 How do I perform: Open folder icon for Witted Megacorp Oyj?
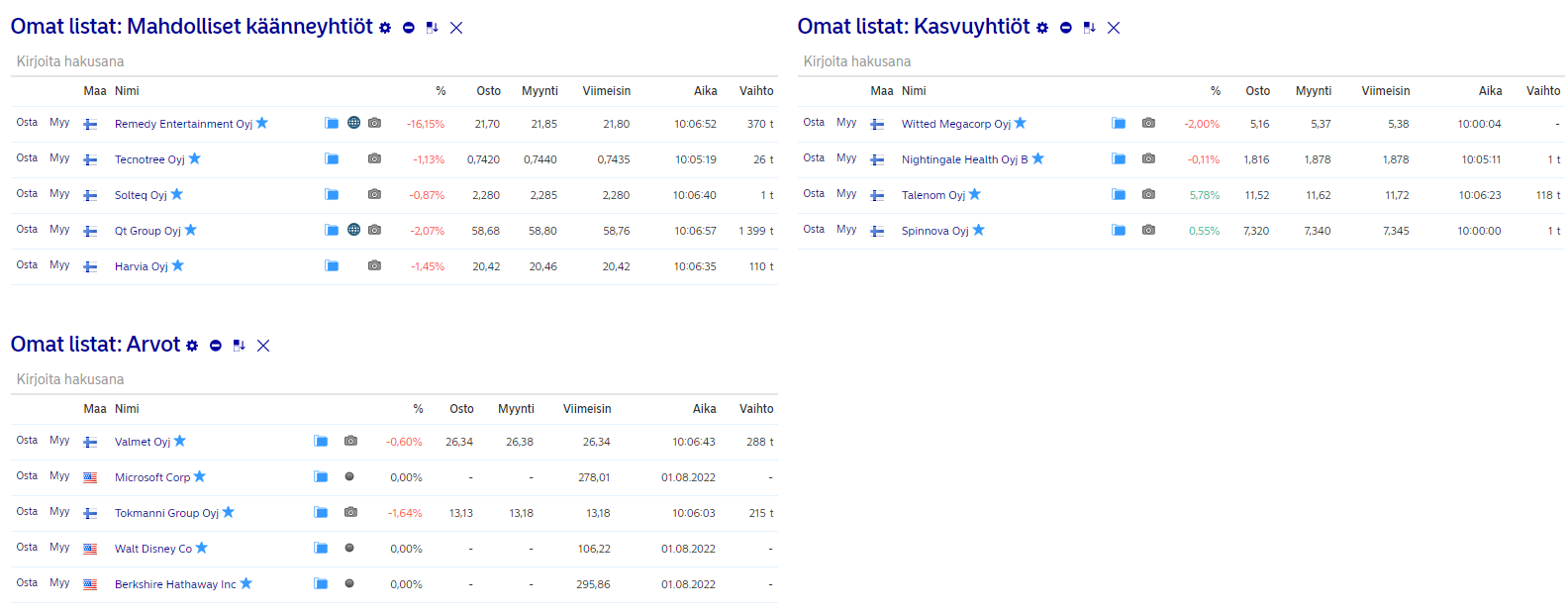tap(1119, 123)
